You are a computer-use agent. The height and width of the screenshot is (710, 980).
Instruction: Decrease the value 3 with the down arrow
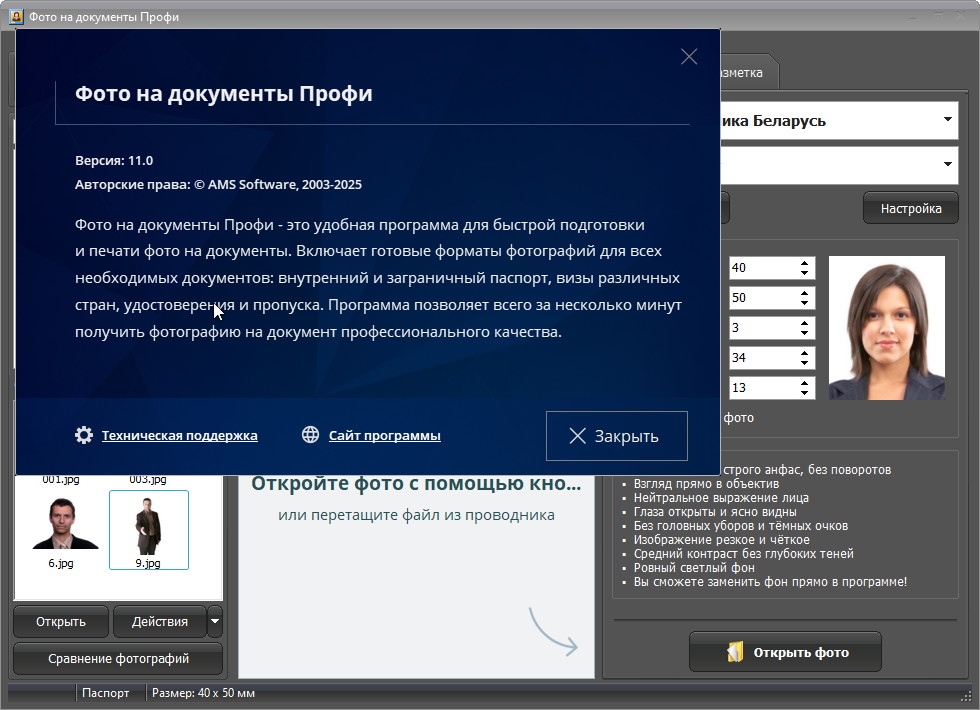pos(804,333)
